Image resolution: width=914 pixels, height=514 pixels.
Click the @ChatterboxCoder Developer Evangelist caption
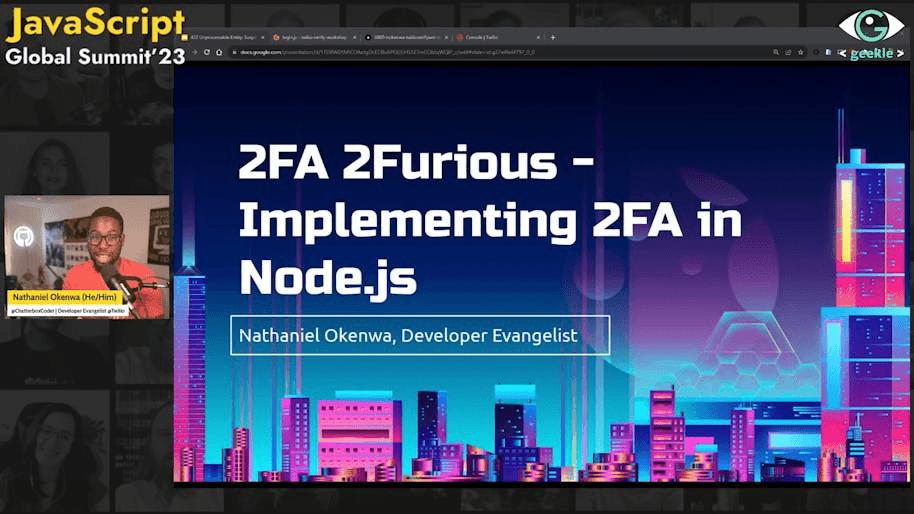click(68, 311)
